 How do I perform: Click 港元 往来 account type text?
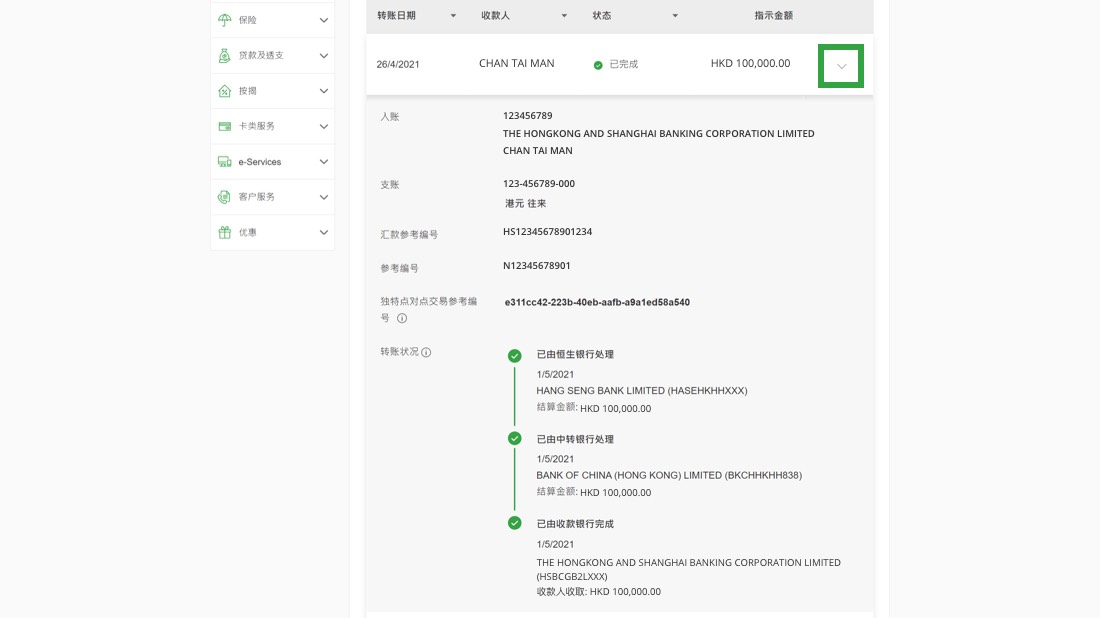tap(525, 203)
